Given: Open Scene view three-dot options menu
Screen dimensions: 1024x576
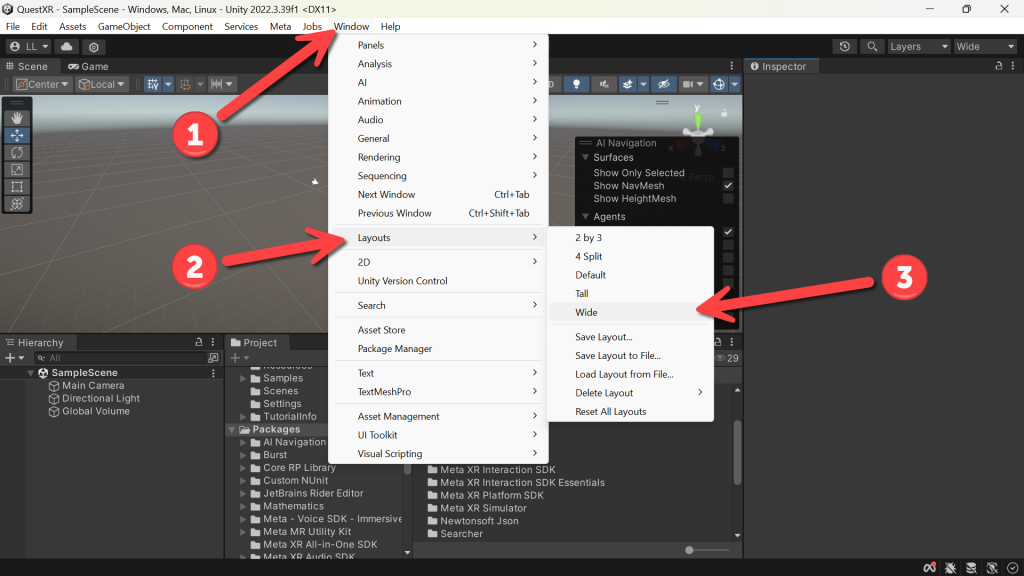Looking at the screenshot, I should click(x=731, y=66).
